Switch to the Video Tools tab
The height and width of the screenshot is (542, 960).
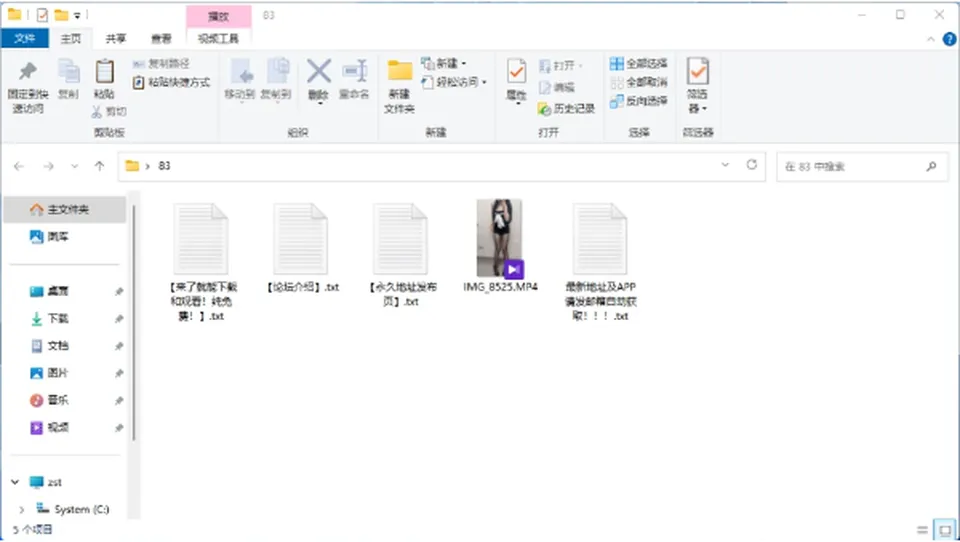click(x=219, y=39)
